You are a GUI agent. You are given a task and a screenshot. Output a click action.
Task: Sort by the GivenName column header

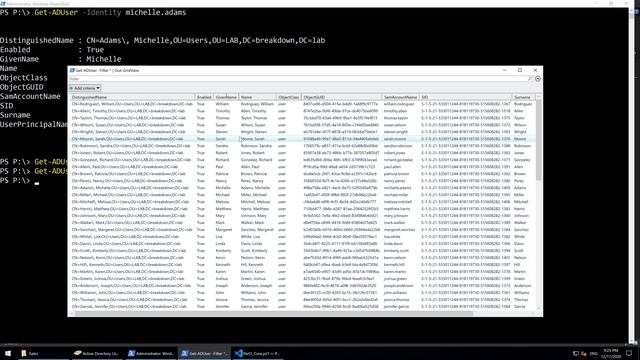point(226,97)
